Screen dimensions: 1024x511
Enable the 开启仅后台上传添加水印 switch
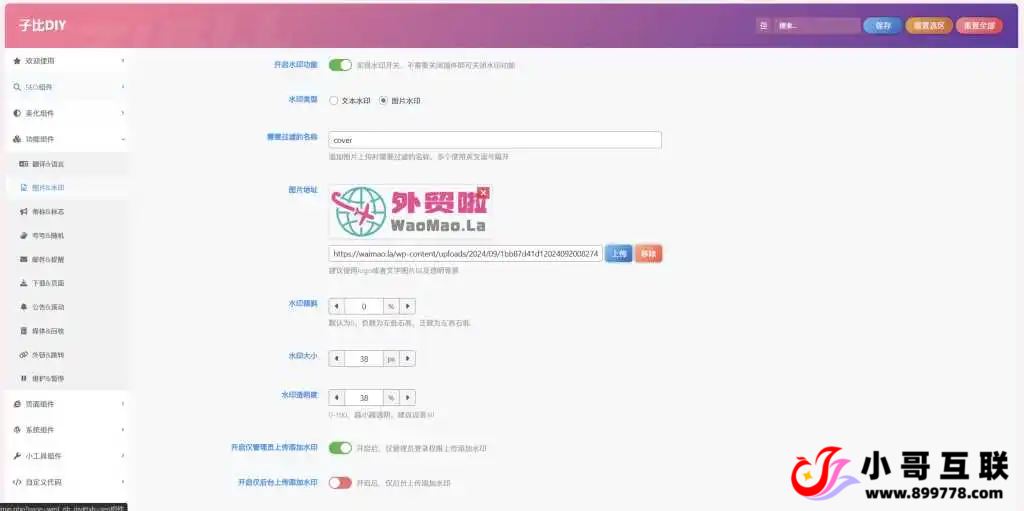point(340,482)
